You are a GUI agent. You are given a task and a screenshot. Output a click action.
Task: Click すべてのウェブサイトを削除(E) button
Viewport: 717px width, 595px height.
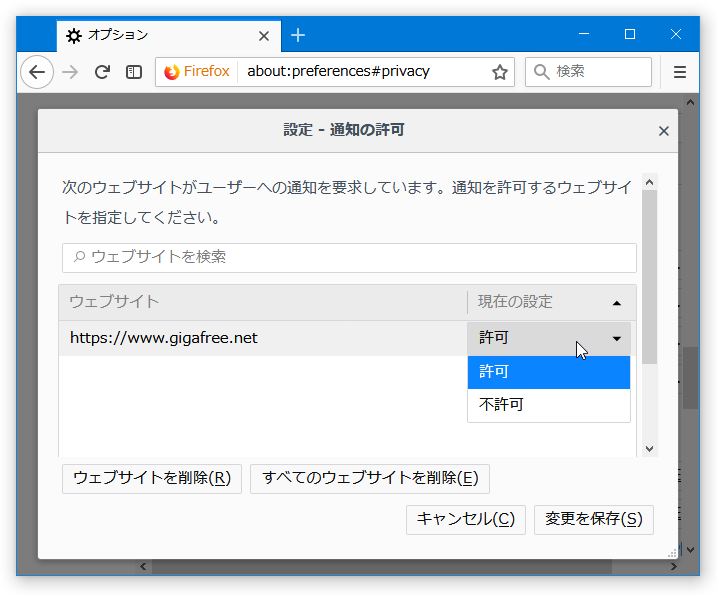click(x=370, y=479)
